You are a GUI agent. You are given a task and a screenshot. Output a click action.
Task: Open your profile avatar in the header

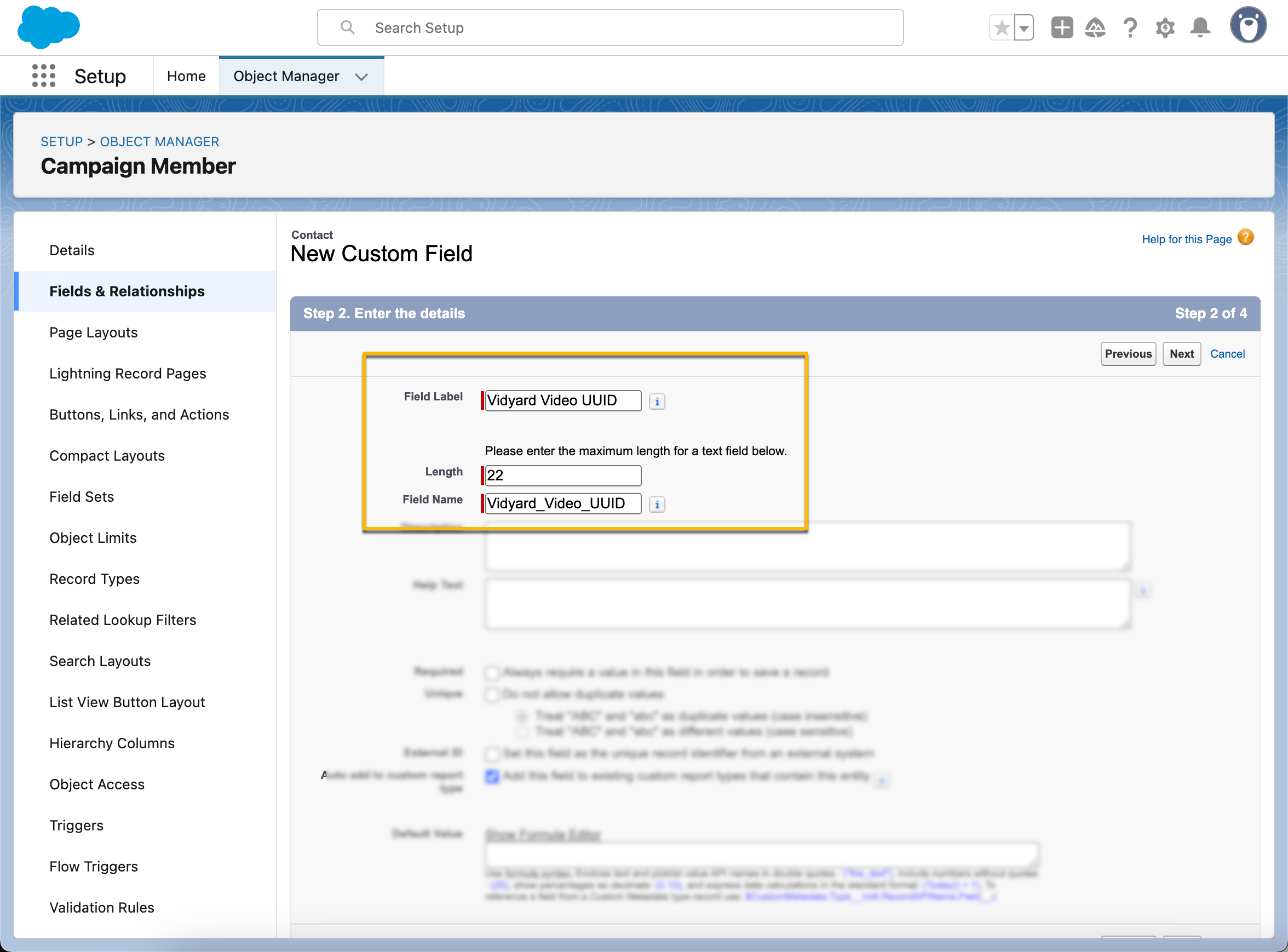click(x=1247, y=25)
